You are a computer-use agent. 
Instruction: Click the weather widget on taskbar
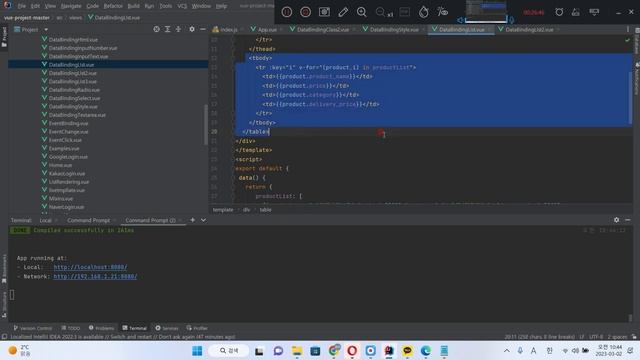click(20, 350)
